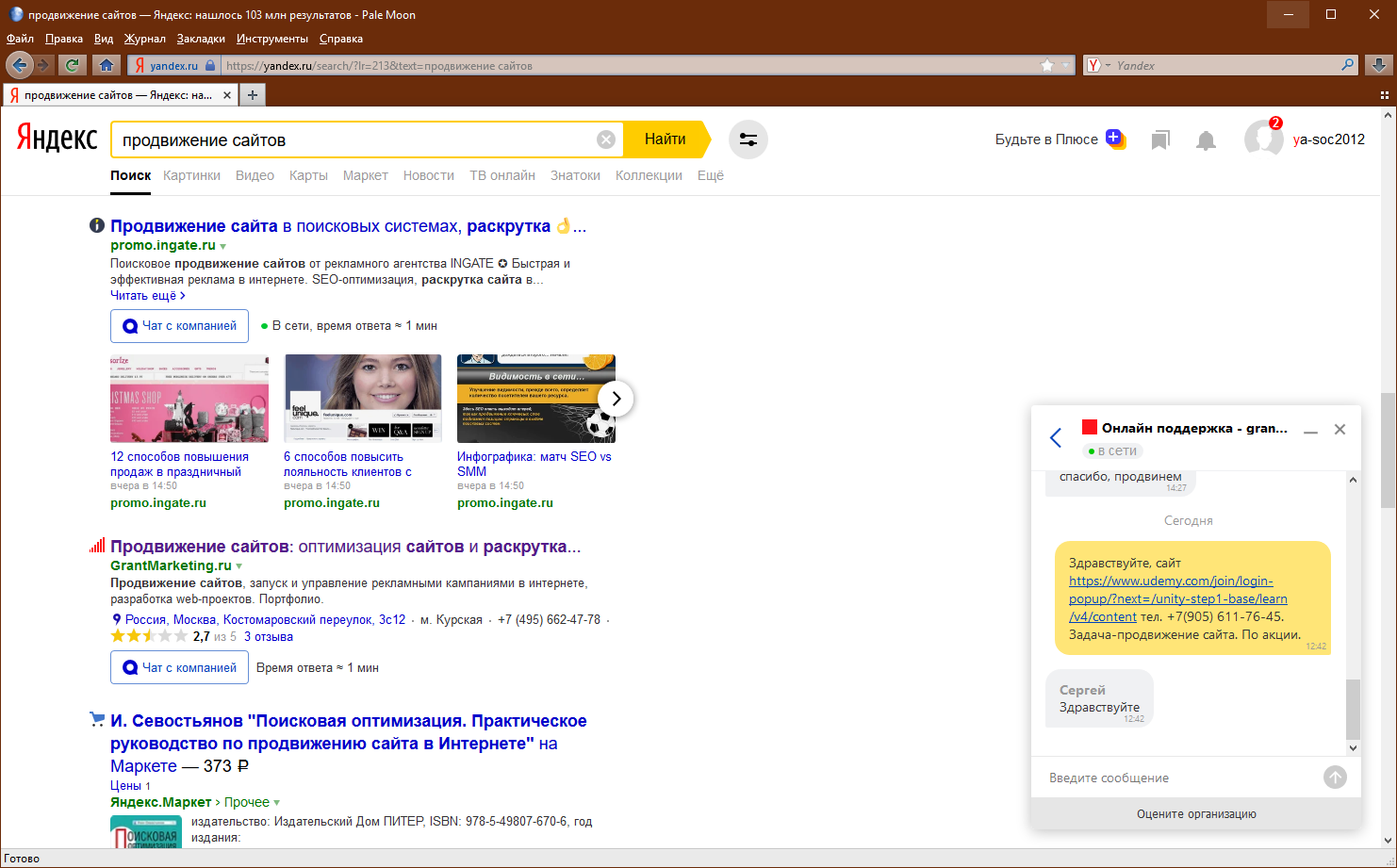Send chat message with arrow button

click(1335, 778)
